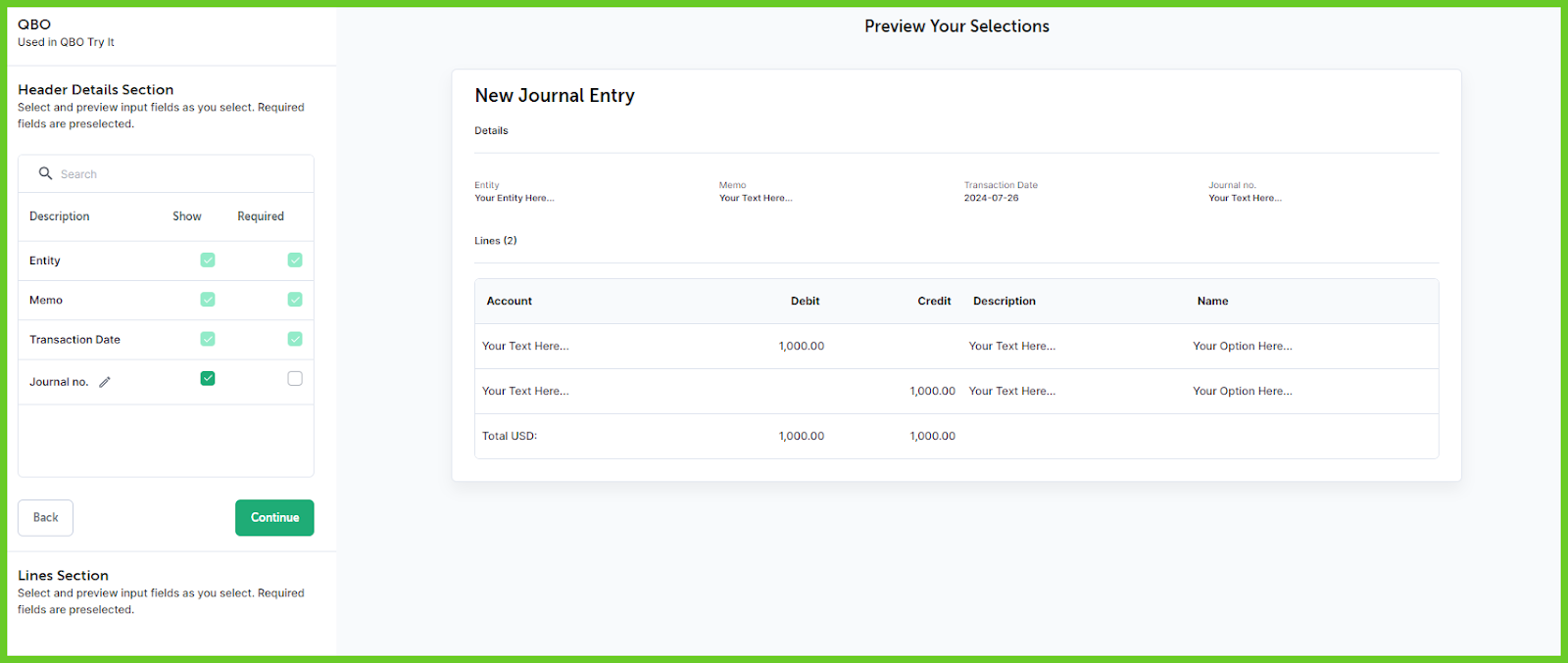Viewport: 1568px width, 663px height.
Task: Click the Journal no. text field in preview
Action: (1245, 198)
